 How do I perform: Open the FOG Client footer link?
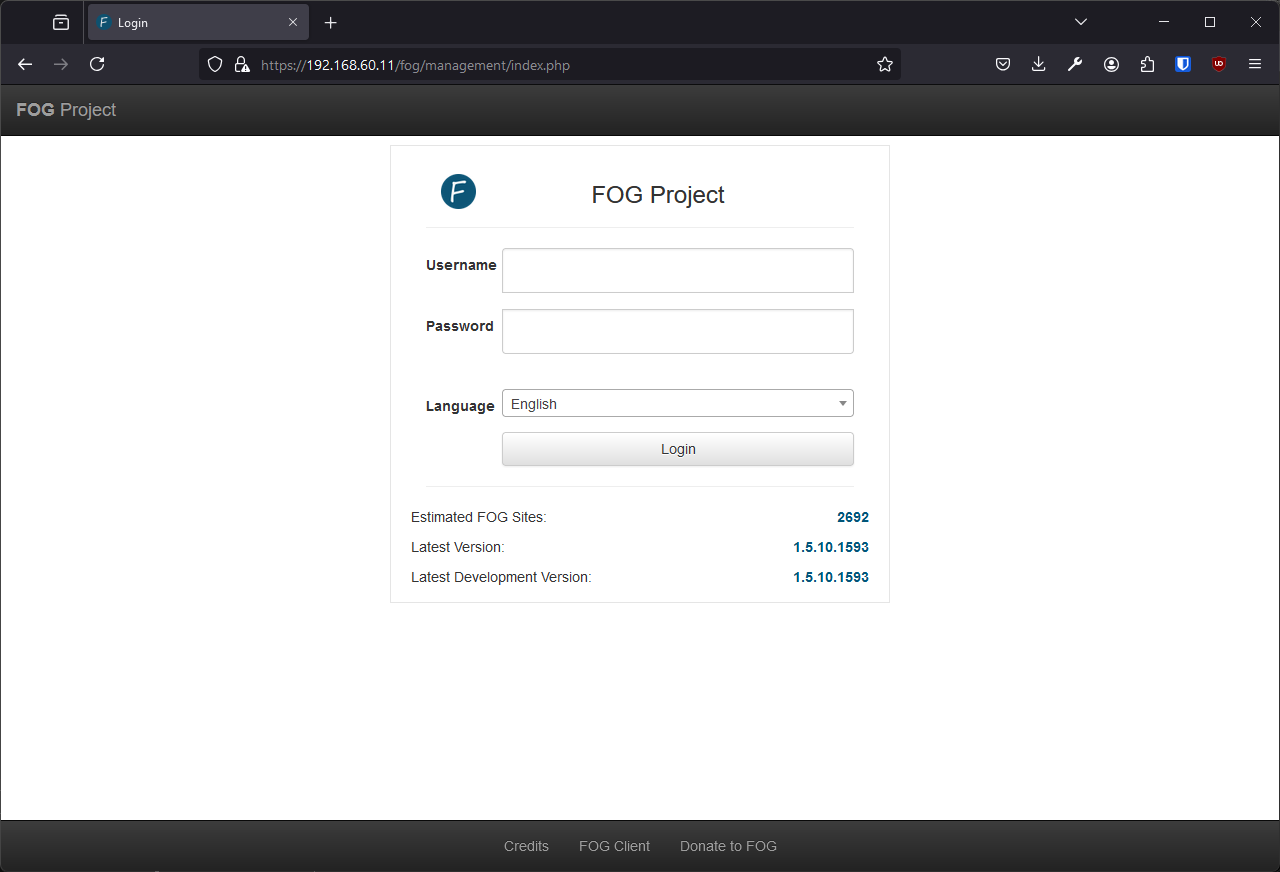614,846
